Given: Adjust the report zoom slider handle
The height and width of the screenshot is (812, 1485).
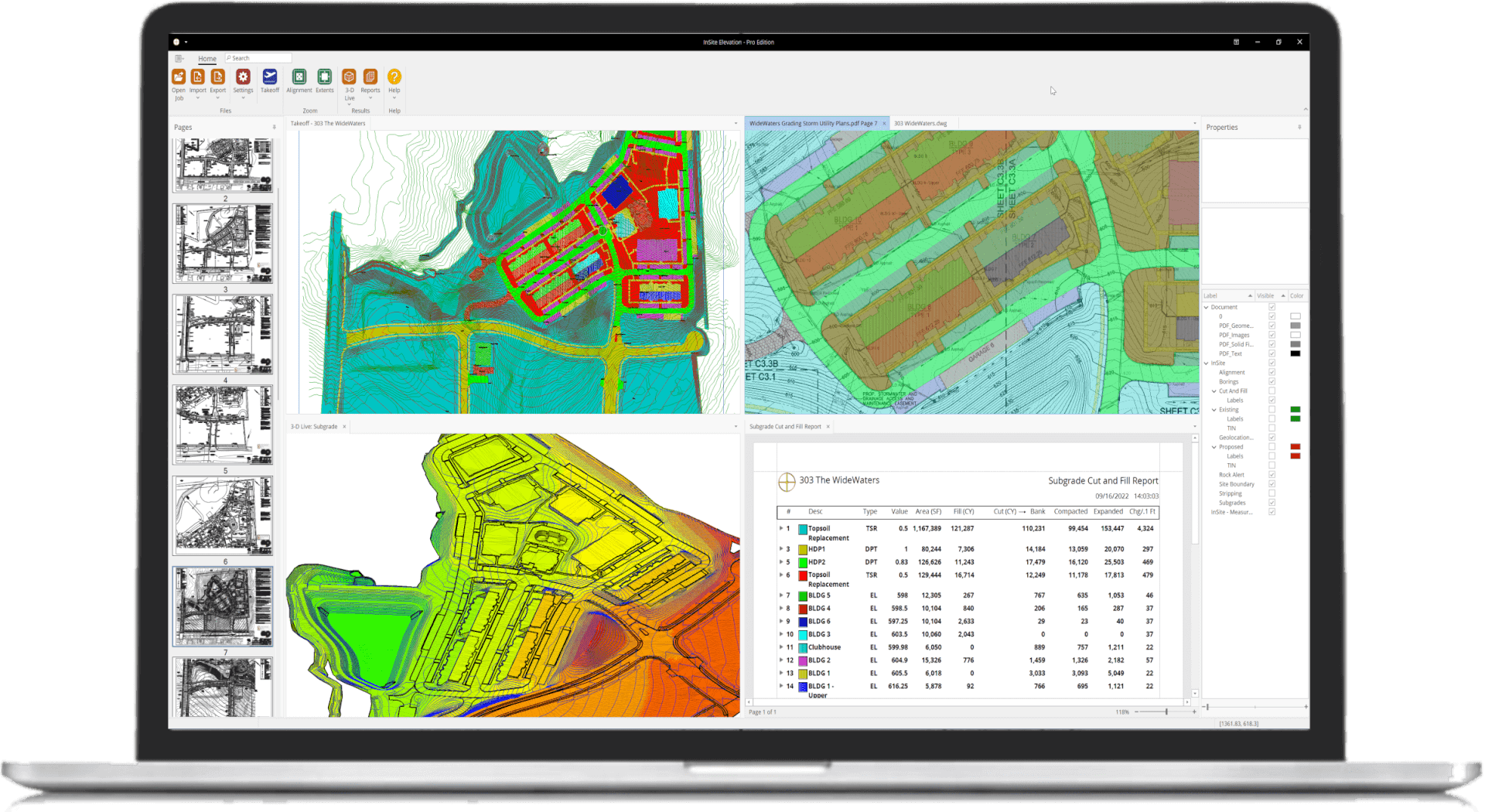Looking at the screenshot, I should [1166, 711].
